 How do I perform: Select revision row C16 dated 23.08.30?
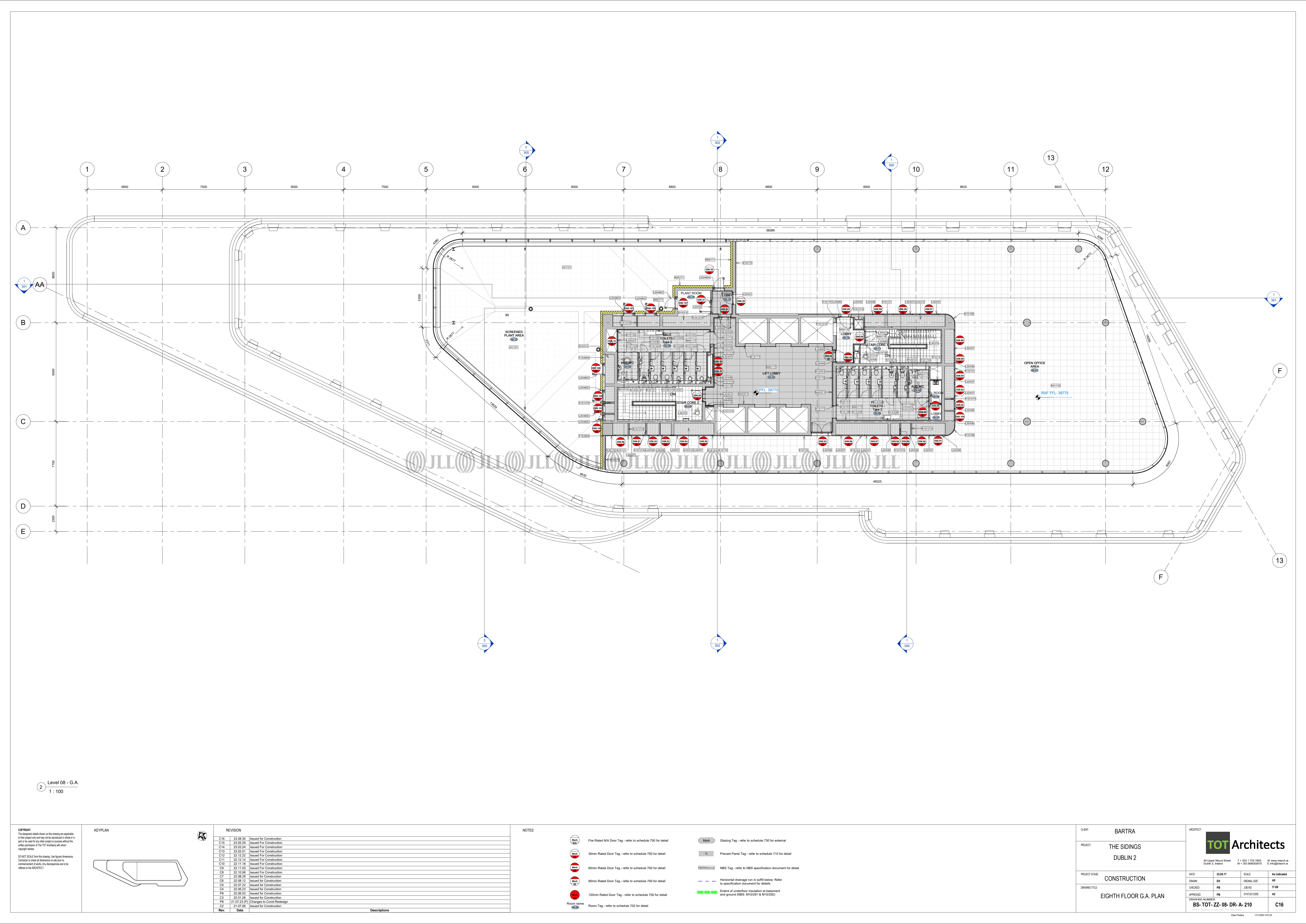click(362, 839)
